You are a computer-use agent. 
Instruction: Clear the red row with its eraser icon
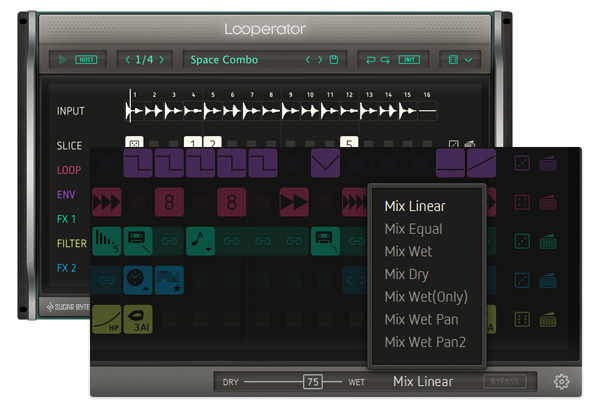[x=548, y=202]
